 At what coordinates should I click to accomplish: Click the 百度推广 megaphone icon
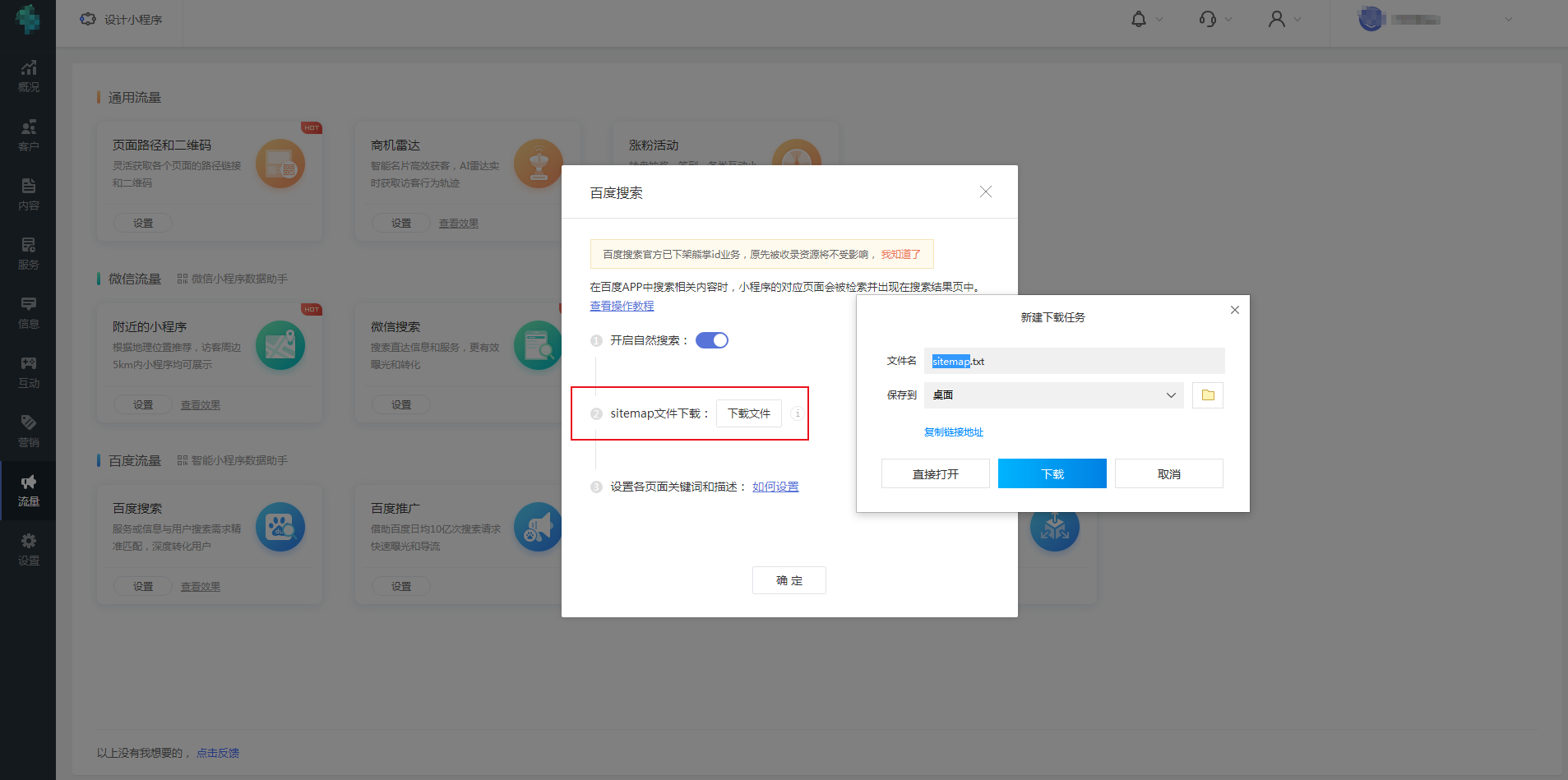pos(538,527)
